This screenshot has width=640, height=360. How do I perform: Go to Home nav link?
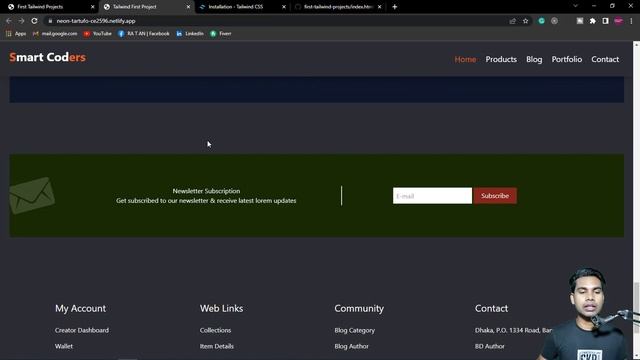click(465, 59)
